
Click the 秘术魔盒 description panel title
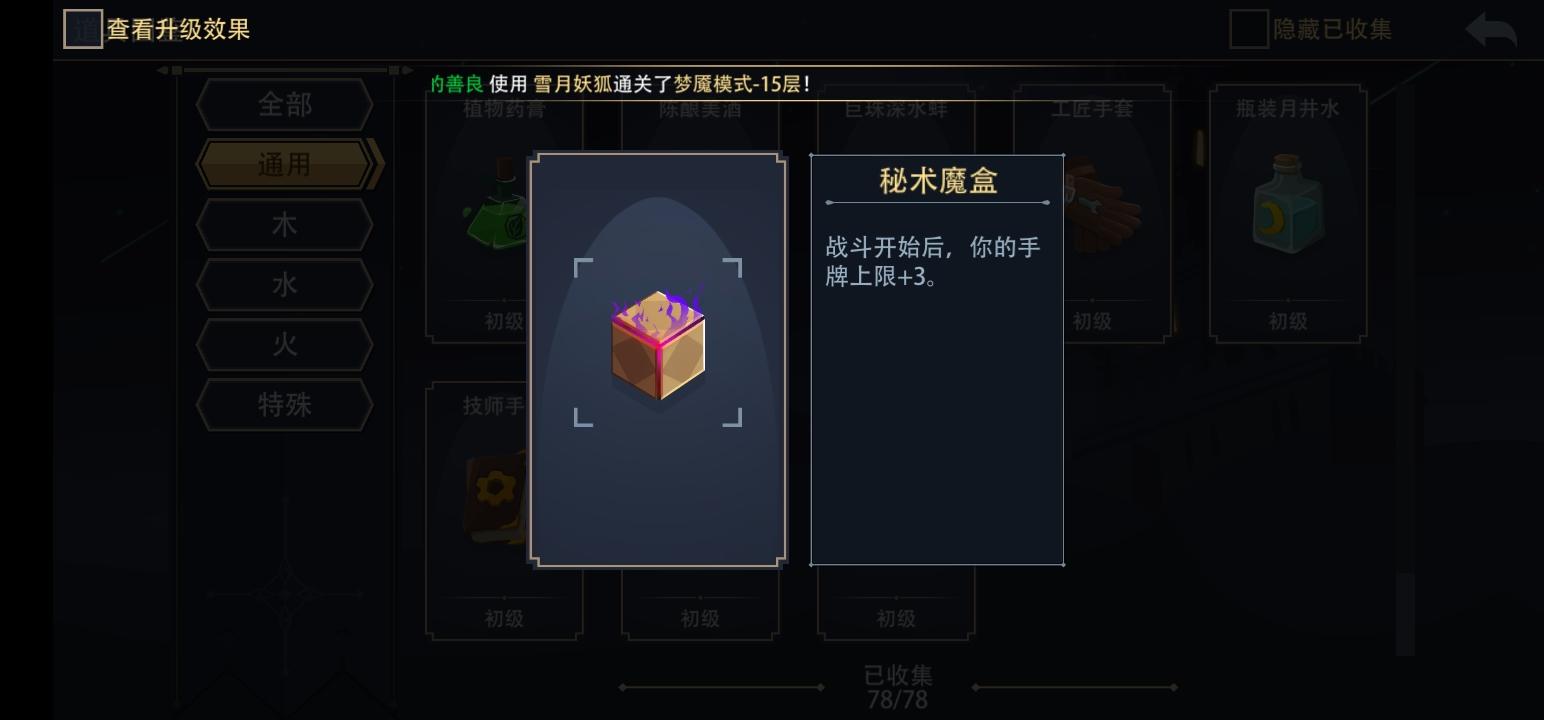point(938,181)
